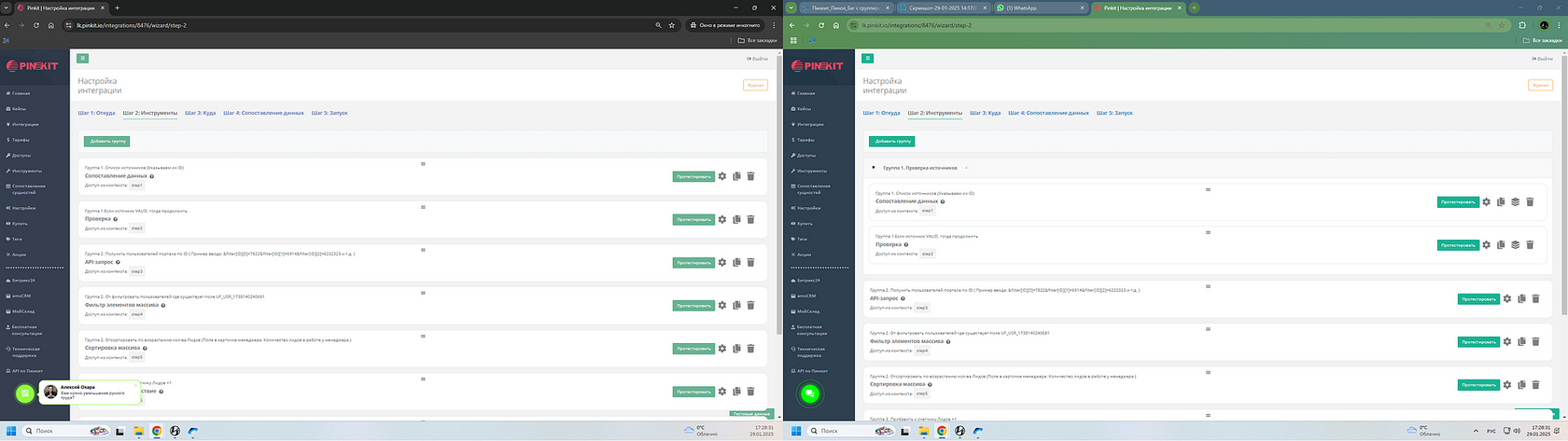Screen dimensions: 1568x441
Task: Toggle sidebar with green menu button, left window
Action: 83,59
